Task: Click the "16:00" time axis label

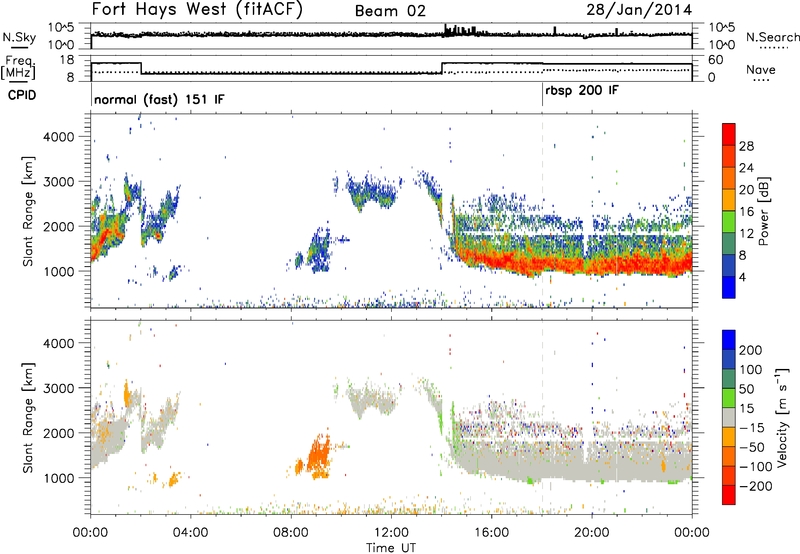Action: click(x=491, y=533)
